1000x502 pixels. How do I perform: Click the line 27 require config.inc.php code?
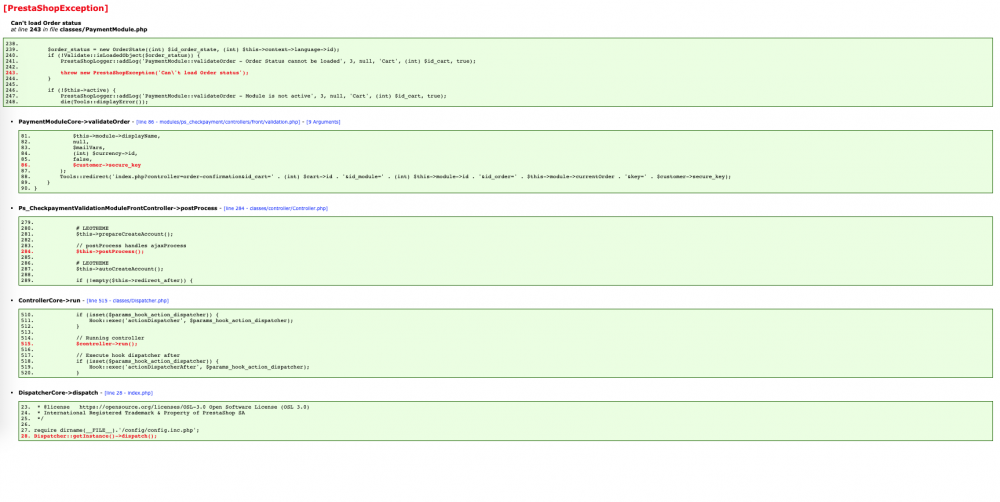pyautogui.click(x=117, y=431)
